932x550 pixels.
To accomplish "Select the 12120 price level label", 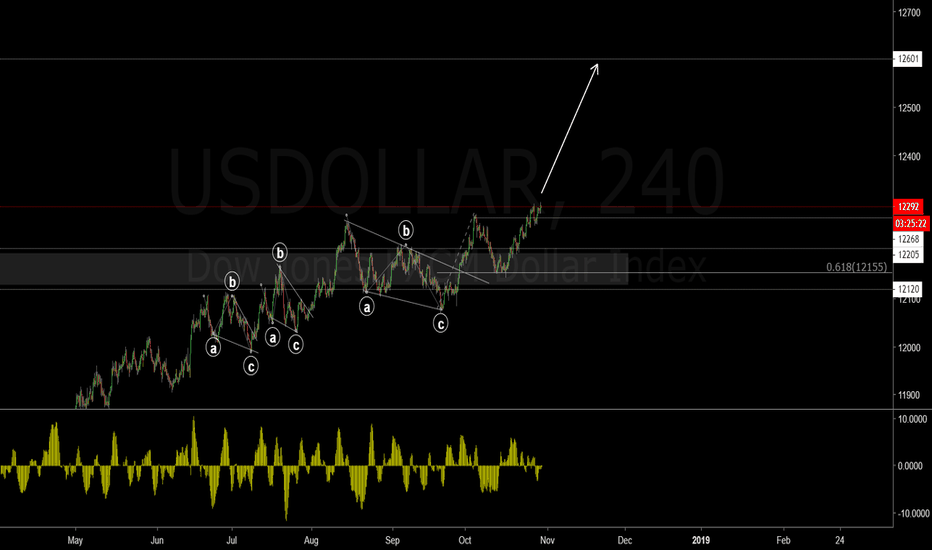I will 908,289.
